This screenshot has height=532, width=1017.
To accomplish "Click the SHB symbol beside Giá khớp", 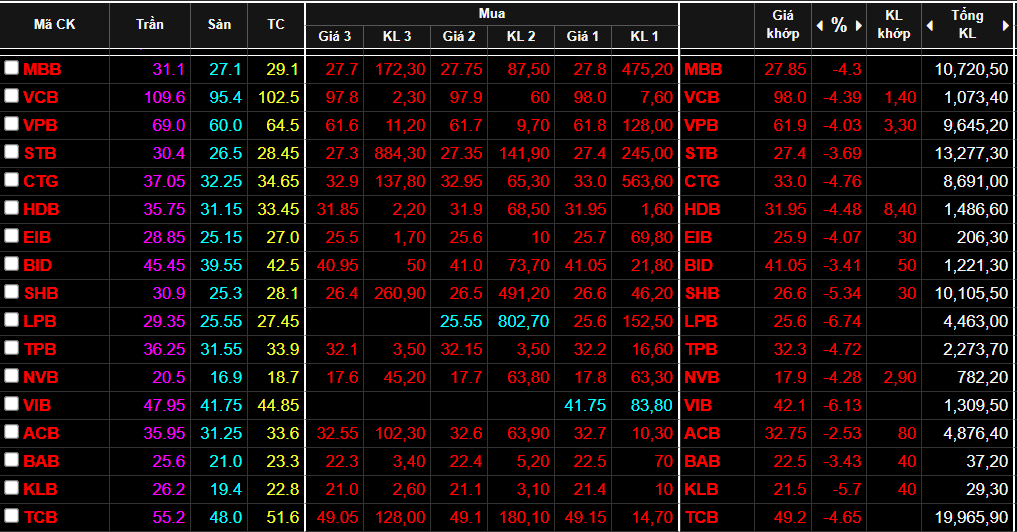I will pos(703,293).
